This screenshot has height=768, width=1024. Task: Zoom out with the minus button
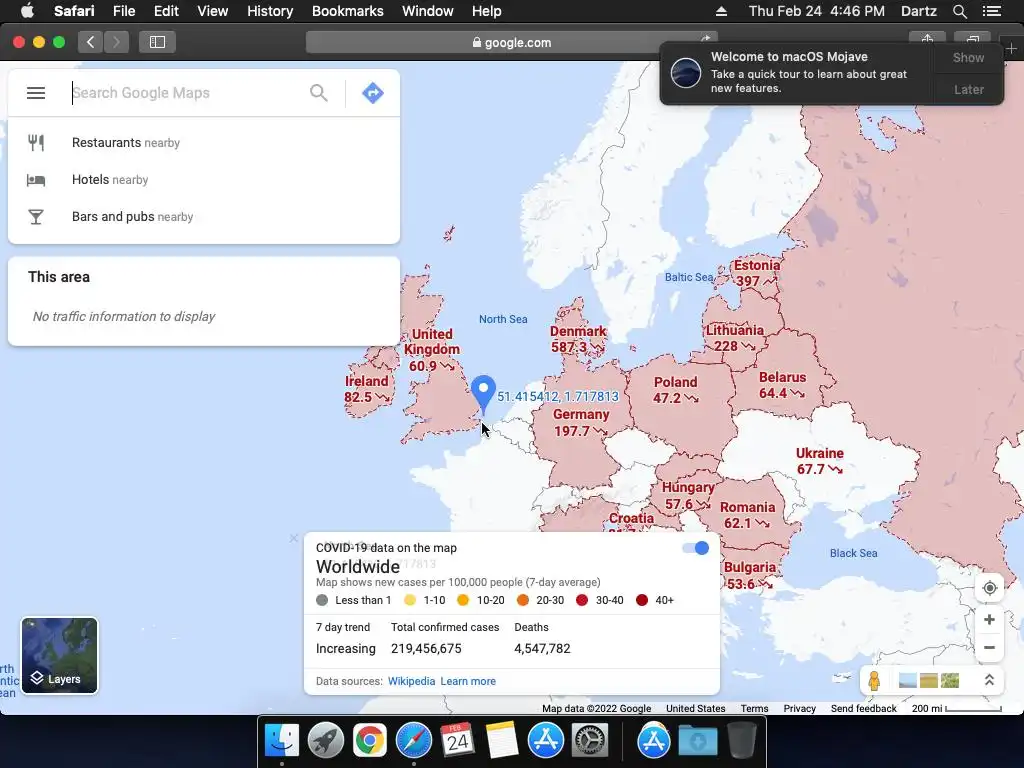pyautogui.click(x=989, y=648)
